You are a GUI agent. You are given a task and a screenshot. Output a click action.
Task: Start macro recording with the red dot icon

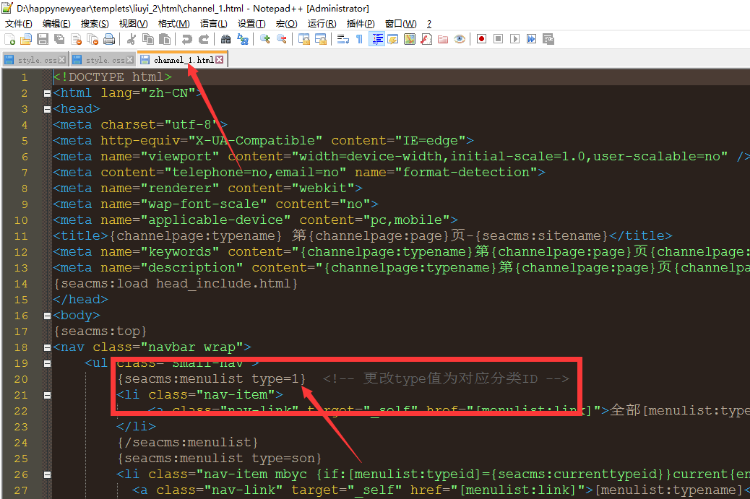pyautogui.click(x=482, y=39)
